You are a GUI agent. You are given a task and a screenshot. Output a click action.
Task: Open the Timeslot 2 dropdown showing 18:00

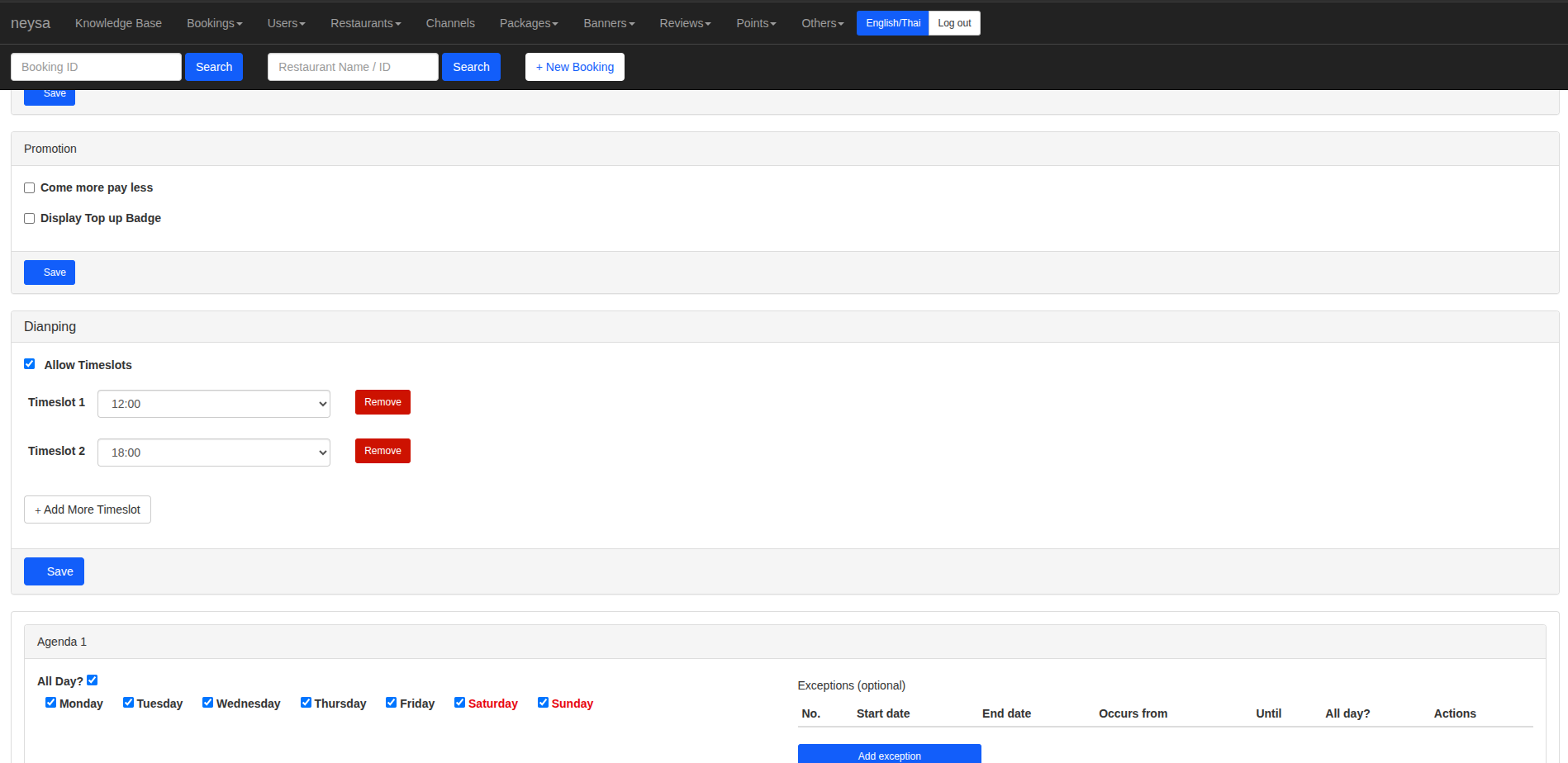(214, 453)
